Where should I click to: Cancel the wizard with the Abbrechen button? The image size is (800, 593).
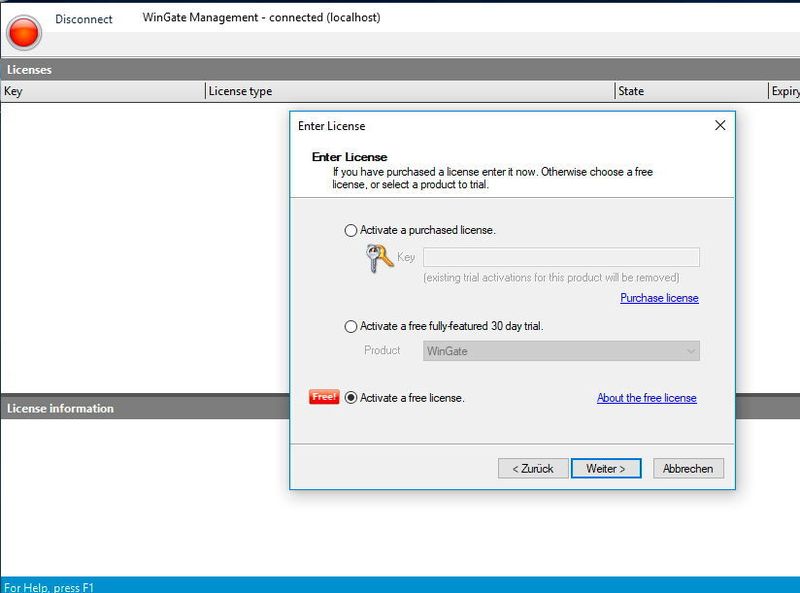(688, 468)
